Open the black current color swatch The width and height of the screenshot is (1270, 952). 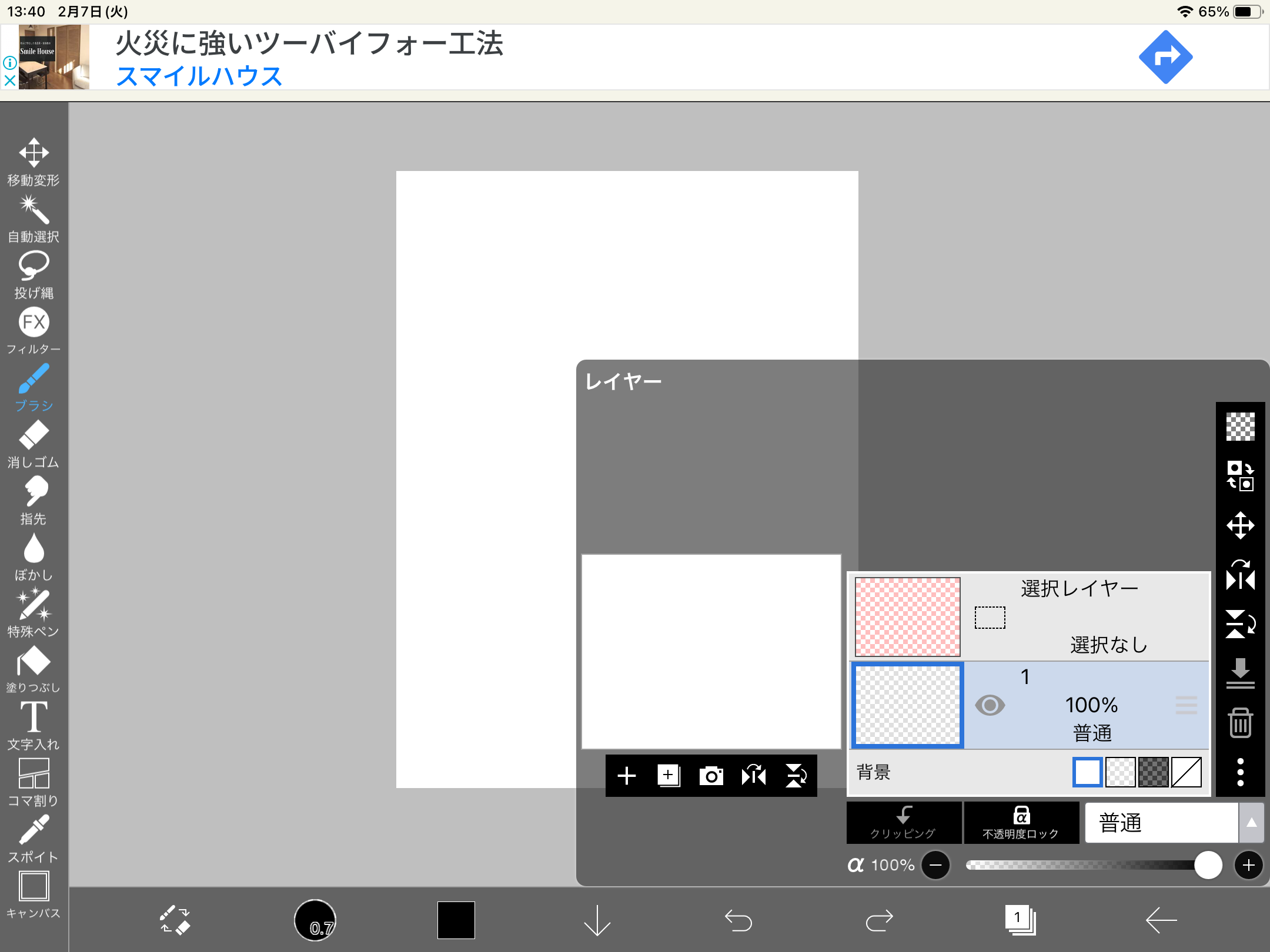pos(456,920)
